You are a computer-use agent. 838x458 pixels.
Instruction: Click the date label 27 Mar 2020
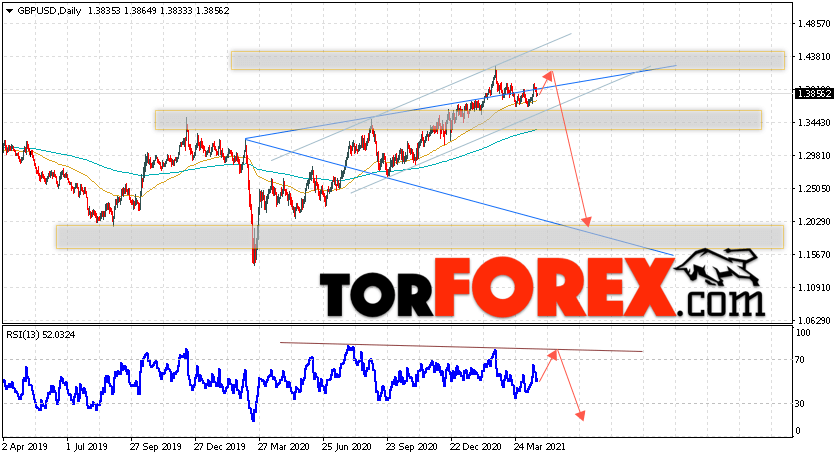coord(283,446)
